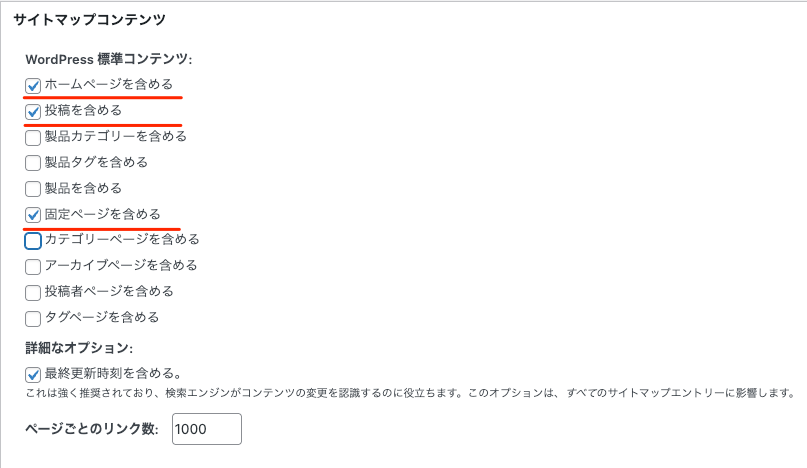Click the サイトマップコンテンツ section heading
Image resolution: width=807 pixels, height=468 pixels.
pos(89,19)
